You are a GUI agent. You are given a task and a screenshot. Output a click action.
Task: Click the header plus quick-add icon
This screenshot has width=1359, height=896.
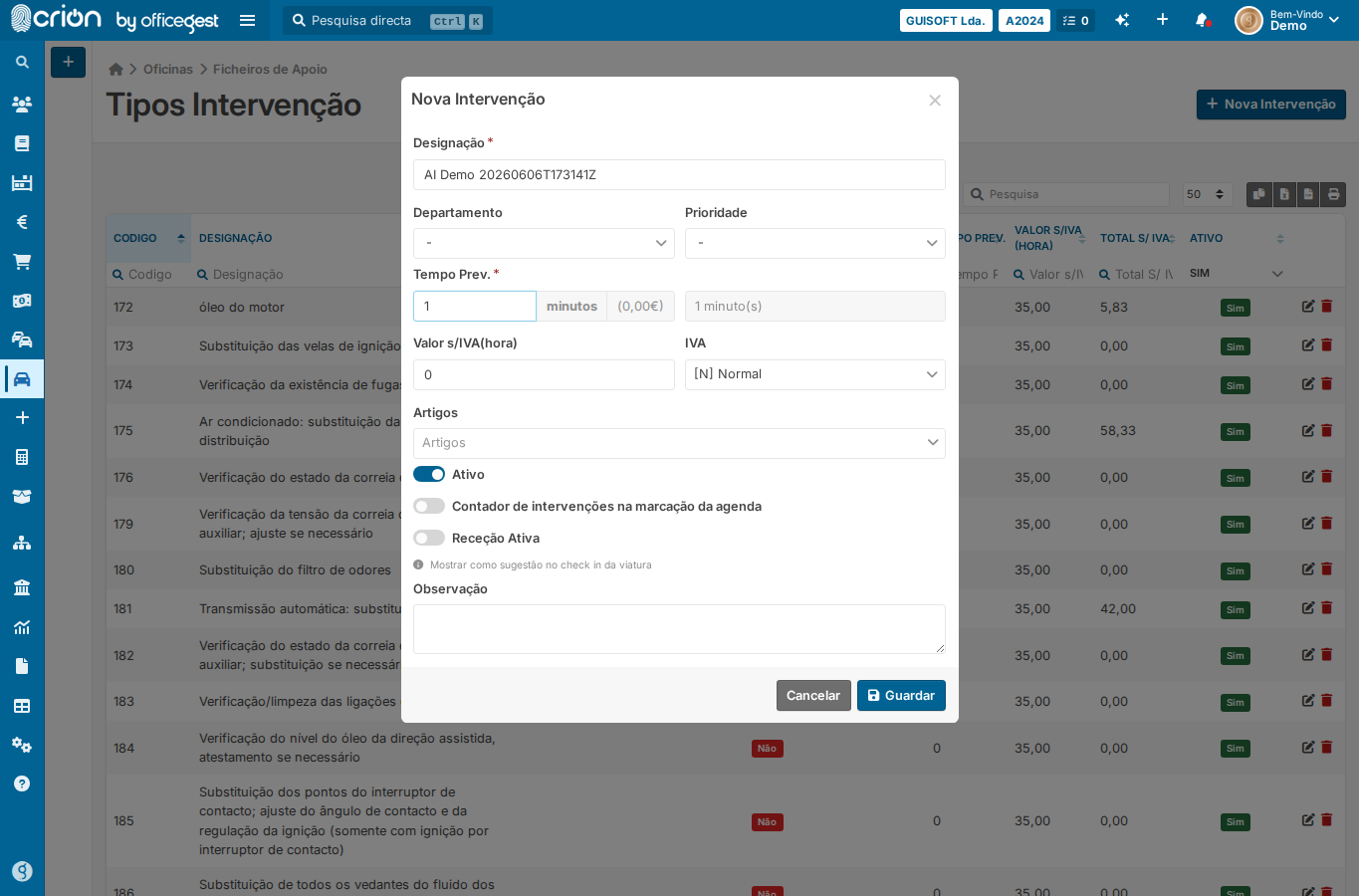(1162, 20)
